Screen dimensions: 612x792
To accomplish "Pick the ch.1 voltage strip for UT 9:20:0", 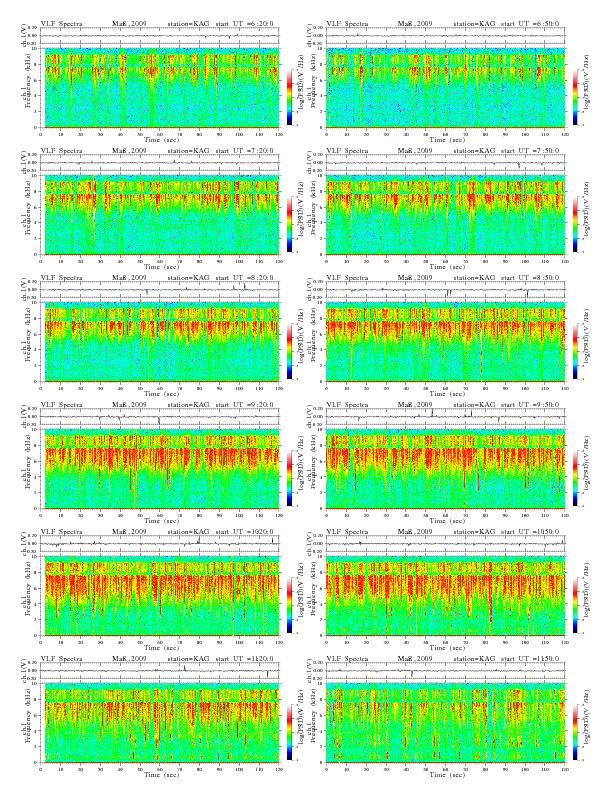I will (x=160, y=417).
